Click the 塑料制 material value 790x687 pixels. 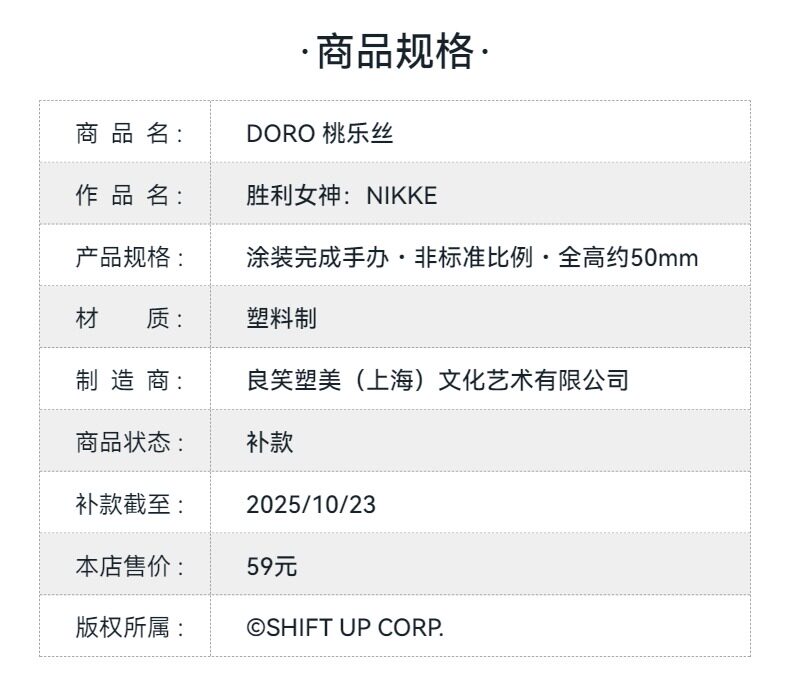(x=281, y=319)
